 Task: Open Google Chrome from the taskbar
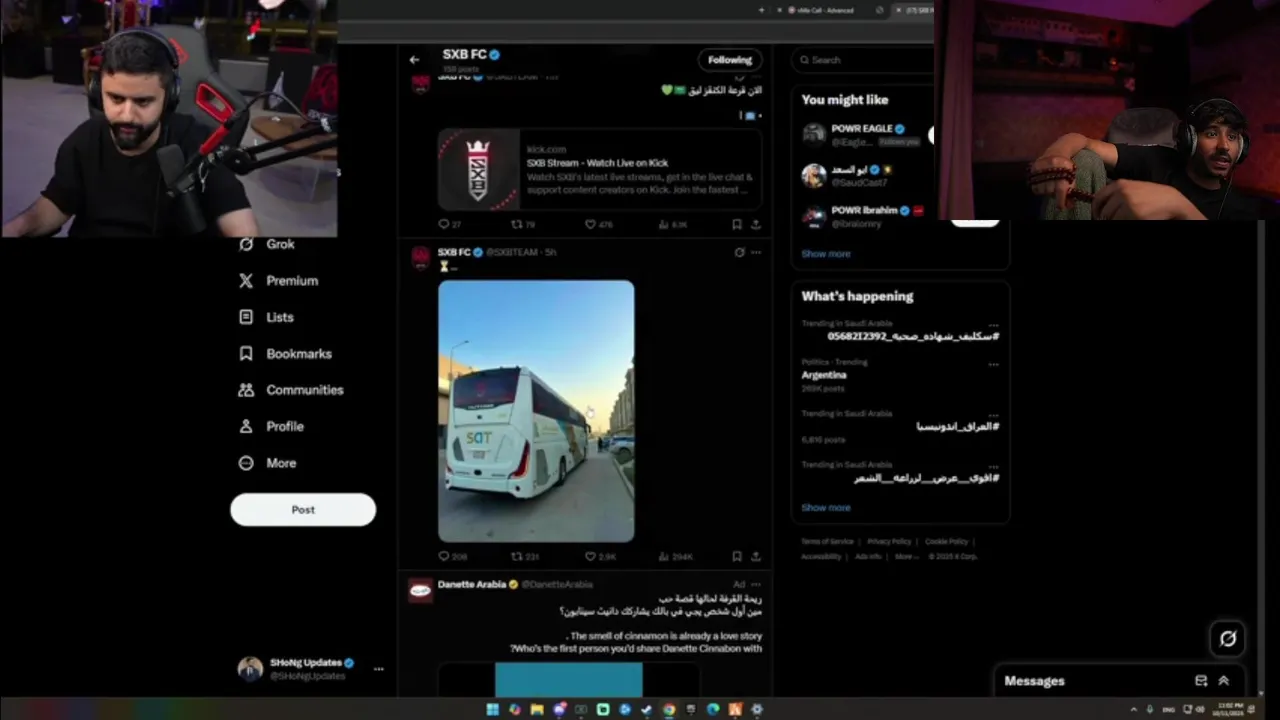tap(669, 710)
